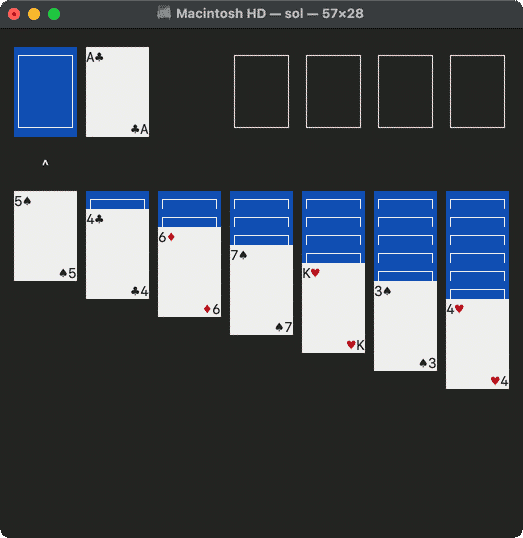Image resolution: width=523 pixels, height=538 pixels.
Task: Minimize the sol window with yellow button
Action: [34, 14]
